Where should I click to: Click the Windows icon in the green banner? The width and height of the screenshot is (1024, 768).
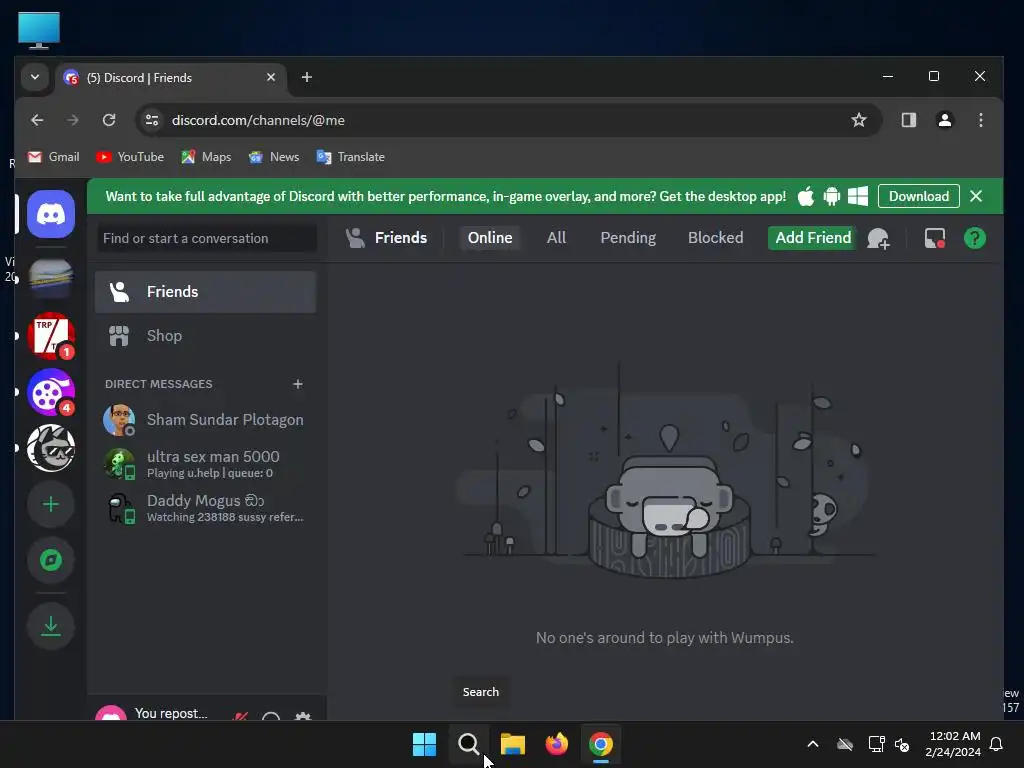pyautogui.click(x=858, y=197)
